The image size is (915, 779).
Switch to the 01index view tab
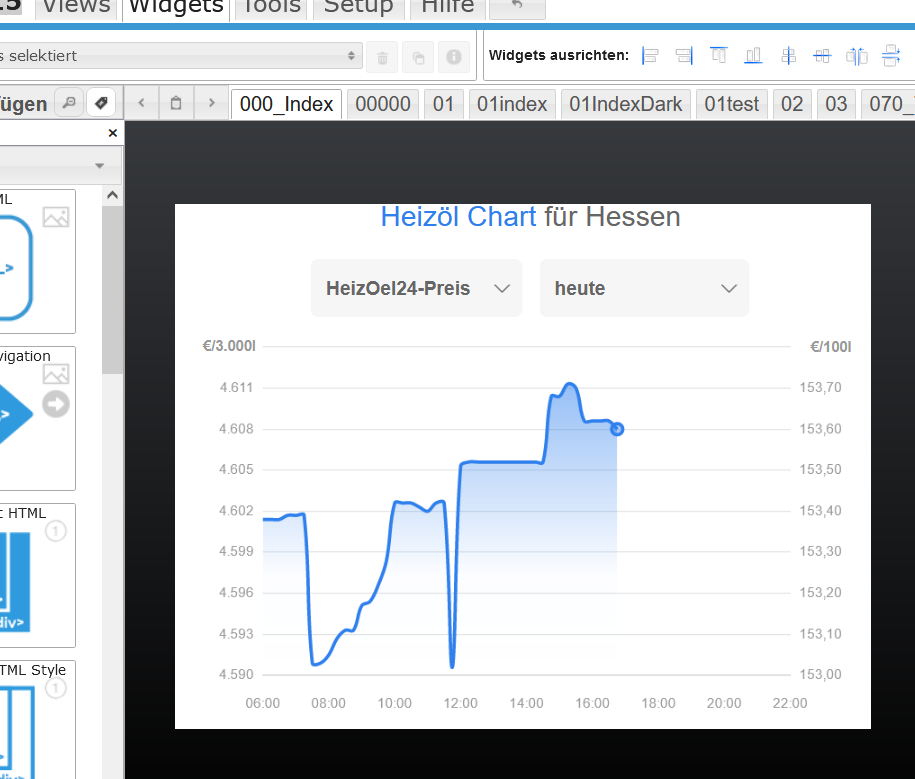[512, 104]
